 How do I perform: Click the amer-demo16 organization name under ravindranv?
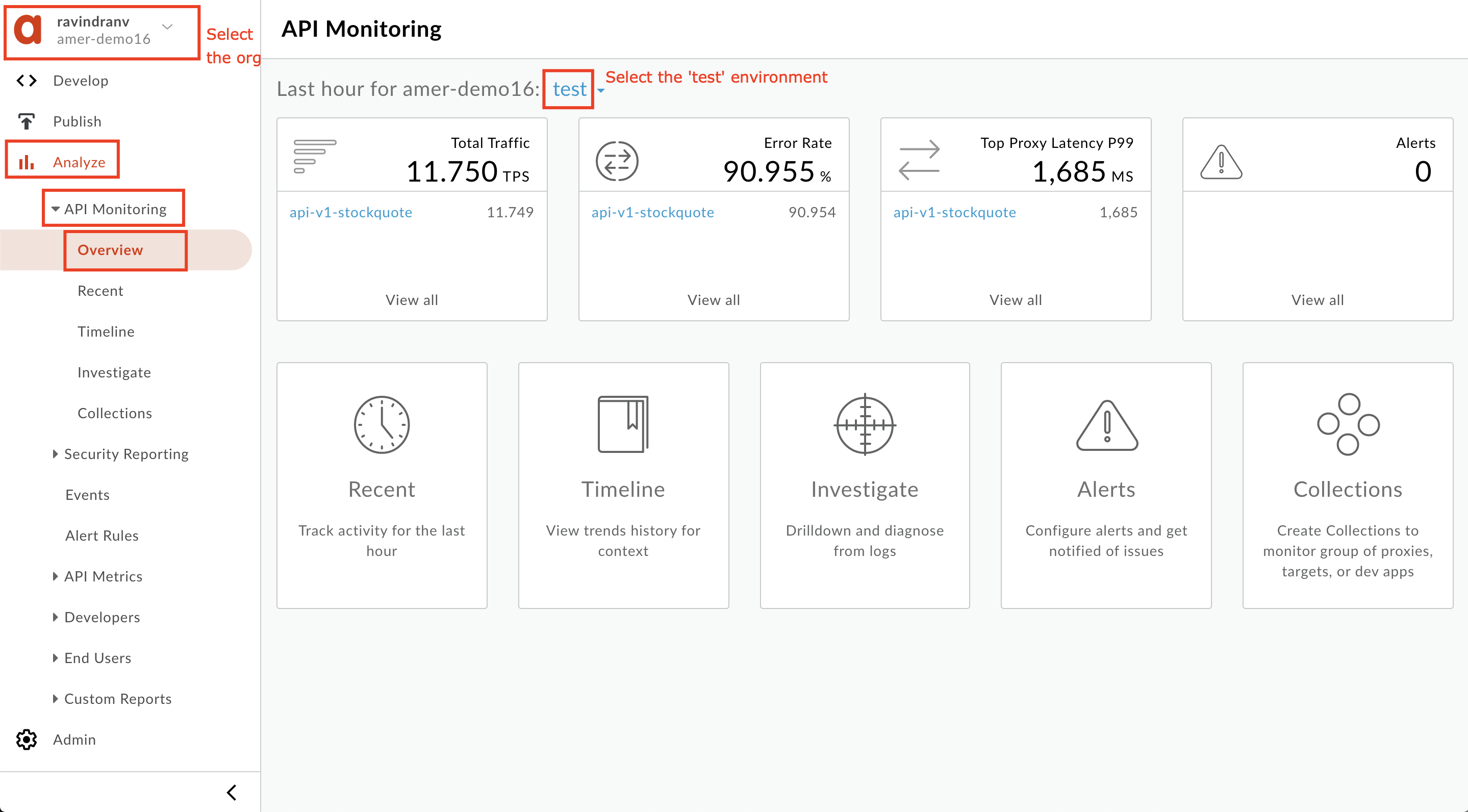[x=104, y=39]
